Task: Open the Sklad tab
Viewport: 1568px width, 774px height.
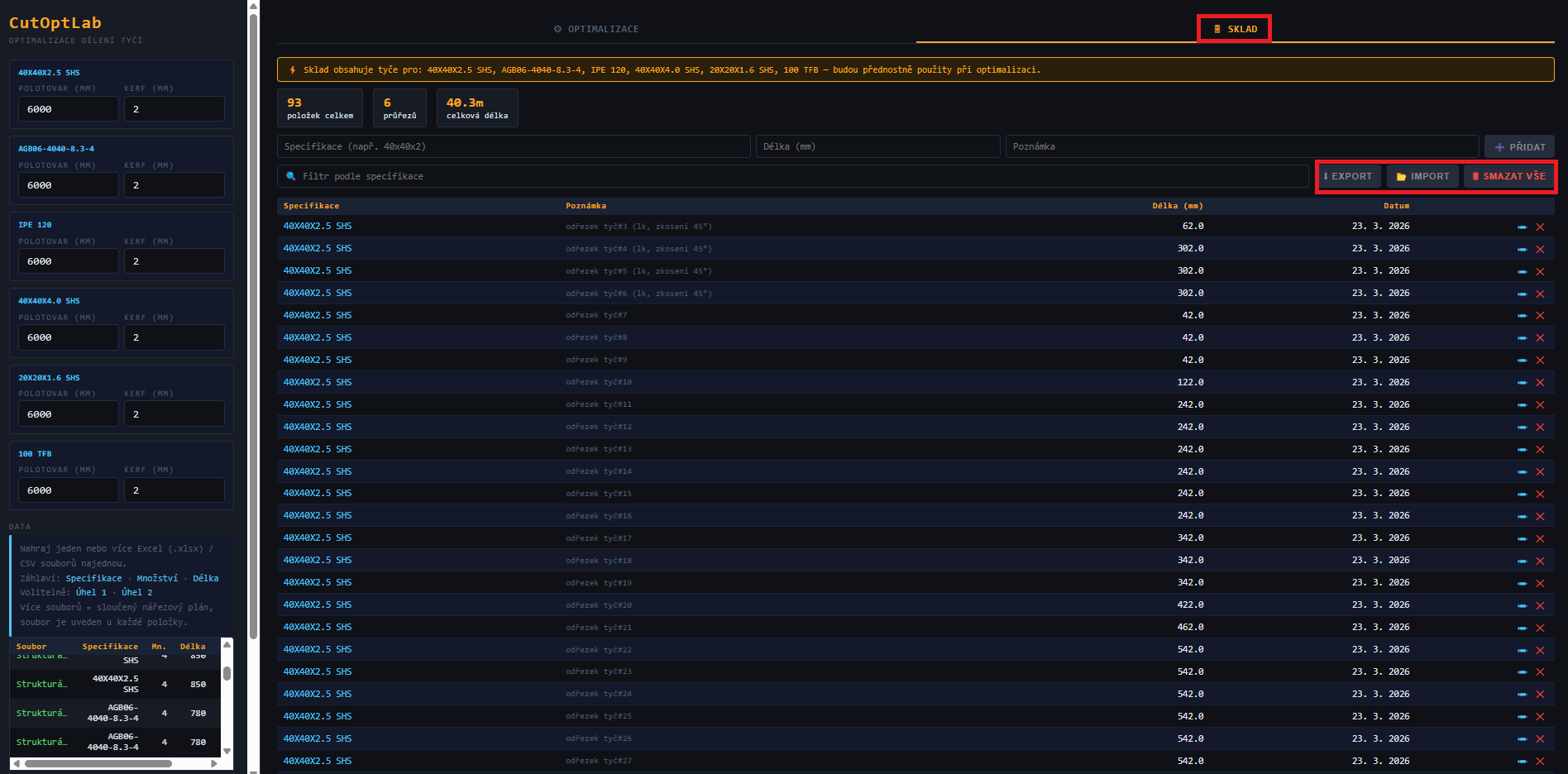Action: pyautogui.click(x=1235, y=29)
